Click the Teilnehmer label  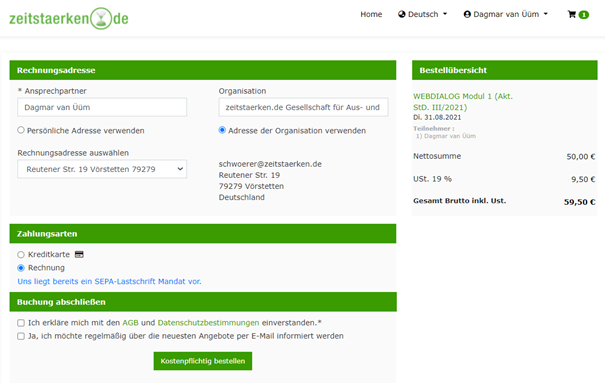click(434, 128)
